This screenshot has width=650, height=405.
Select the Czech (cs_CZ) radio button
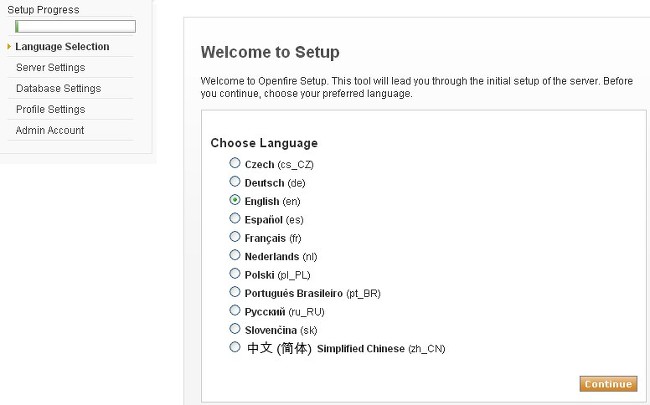(x=235, y=163)
